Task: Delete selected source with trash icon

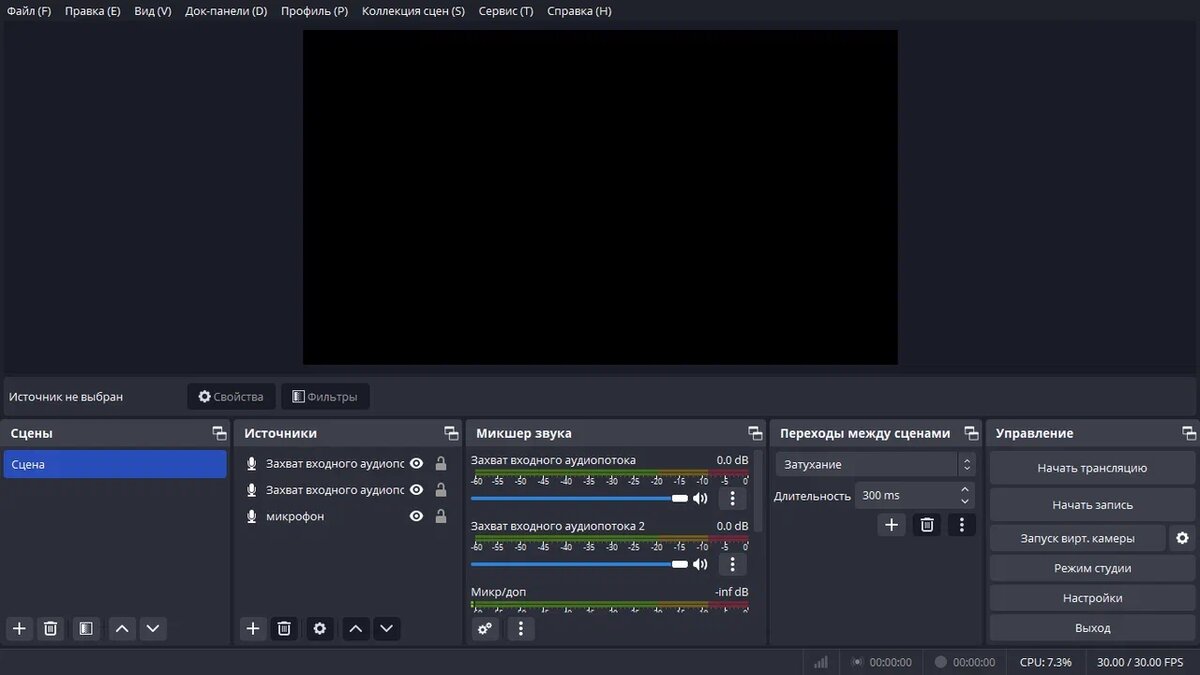Action: (x=284, y=628)
